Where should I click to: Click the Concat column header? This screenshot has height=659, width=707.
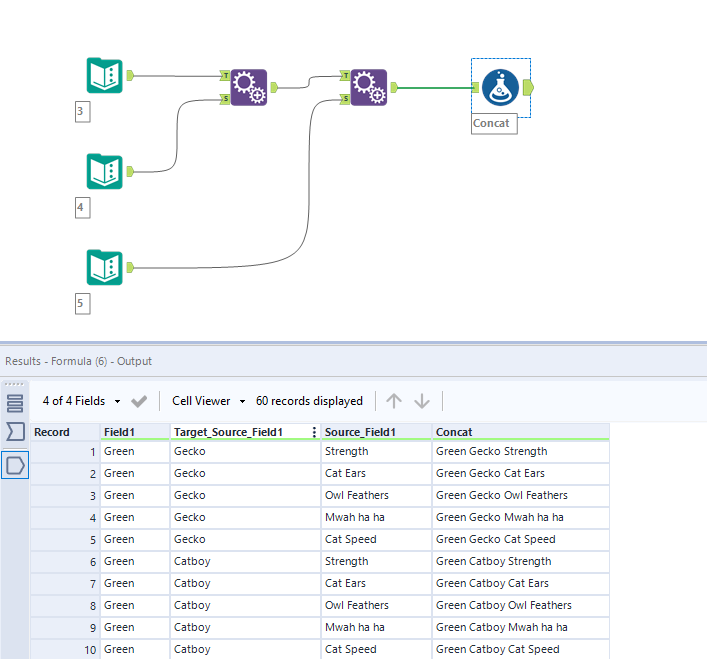(455, 432)
